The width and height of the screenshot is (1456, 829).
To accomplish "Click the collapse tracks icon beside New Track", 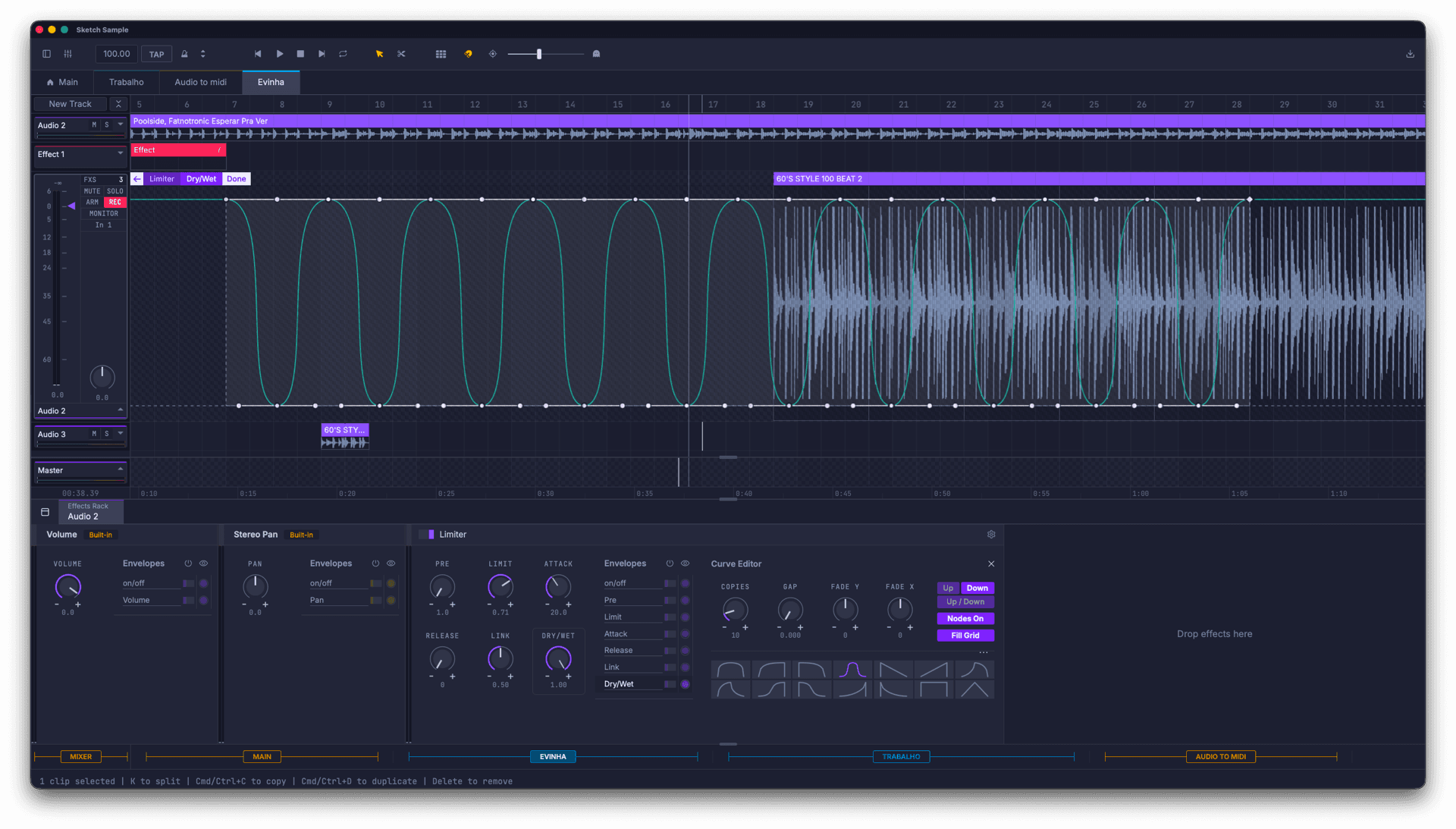I will click(x=118, y=104).
